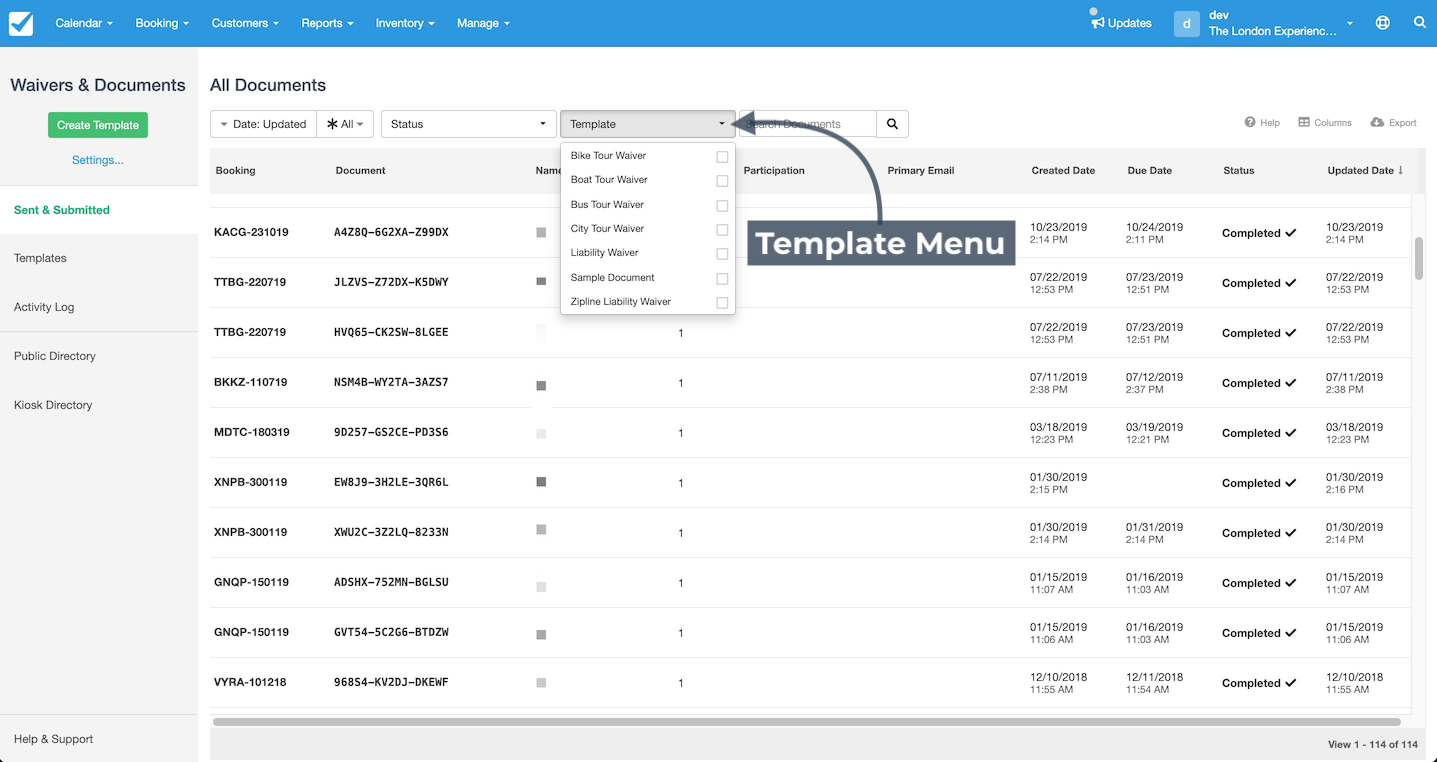
Task: Open booking KACG-231019
Action: (x=251, y=232)
